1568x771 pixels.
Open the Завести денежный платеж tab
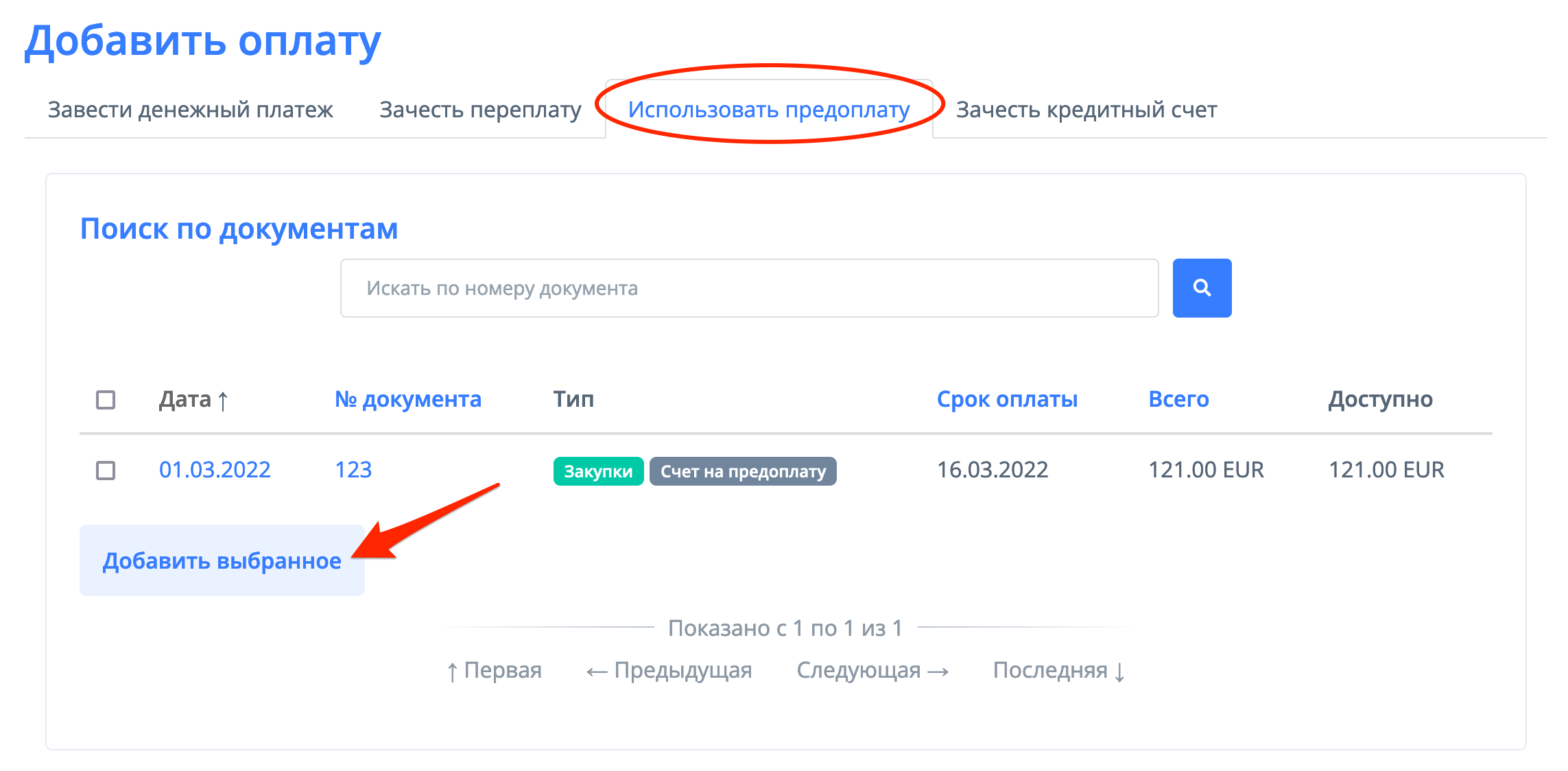point(190,110)
